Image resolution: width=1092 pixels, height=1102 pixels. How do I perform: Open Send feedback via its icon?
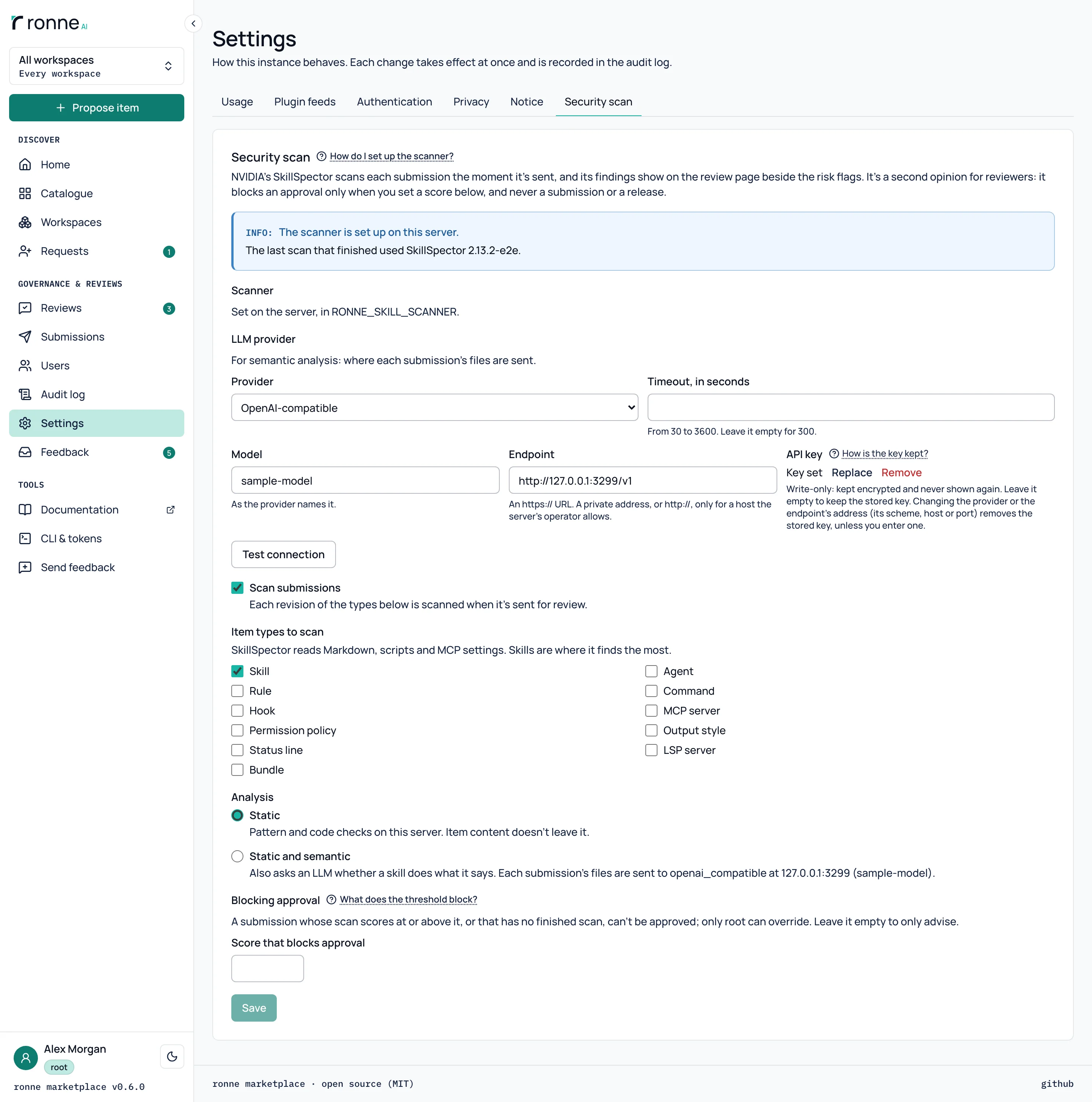tap(25, 568)
